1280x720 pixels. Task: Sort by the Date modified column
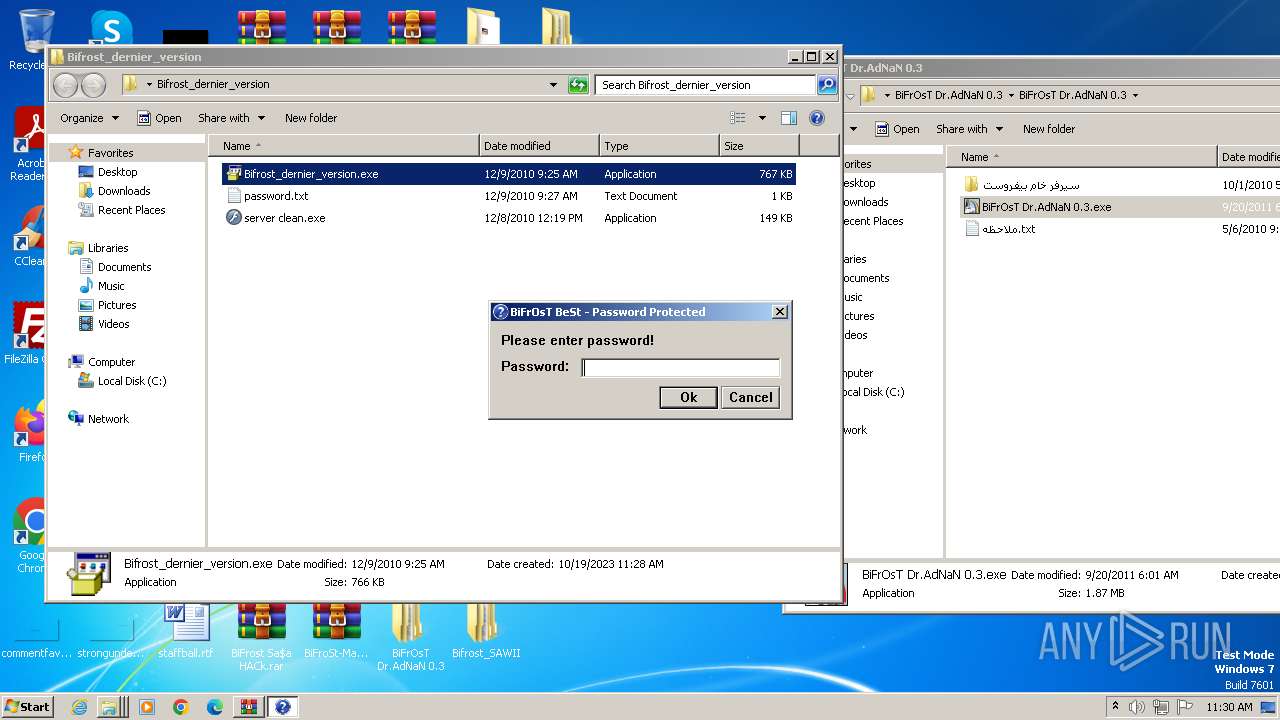click(539, 146)
